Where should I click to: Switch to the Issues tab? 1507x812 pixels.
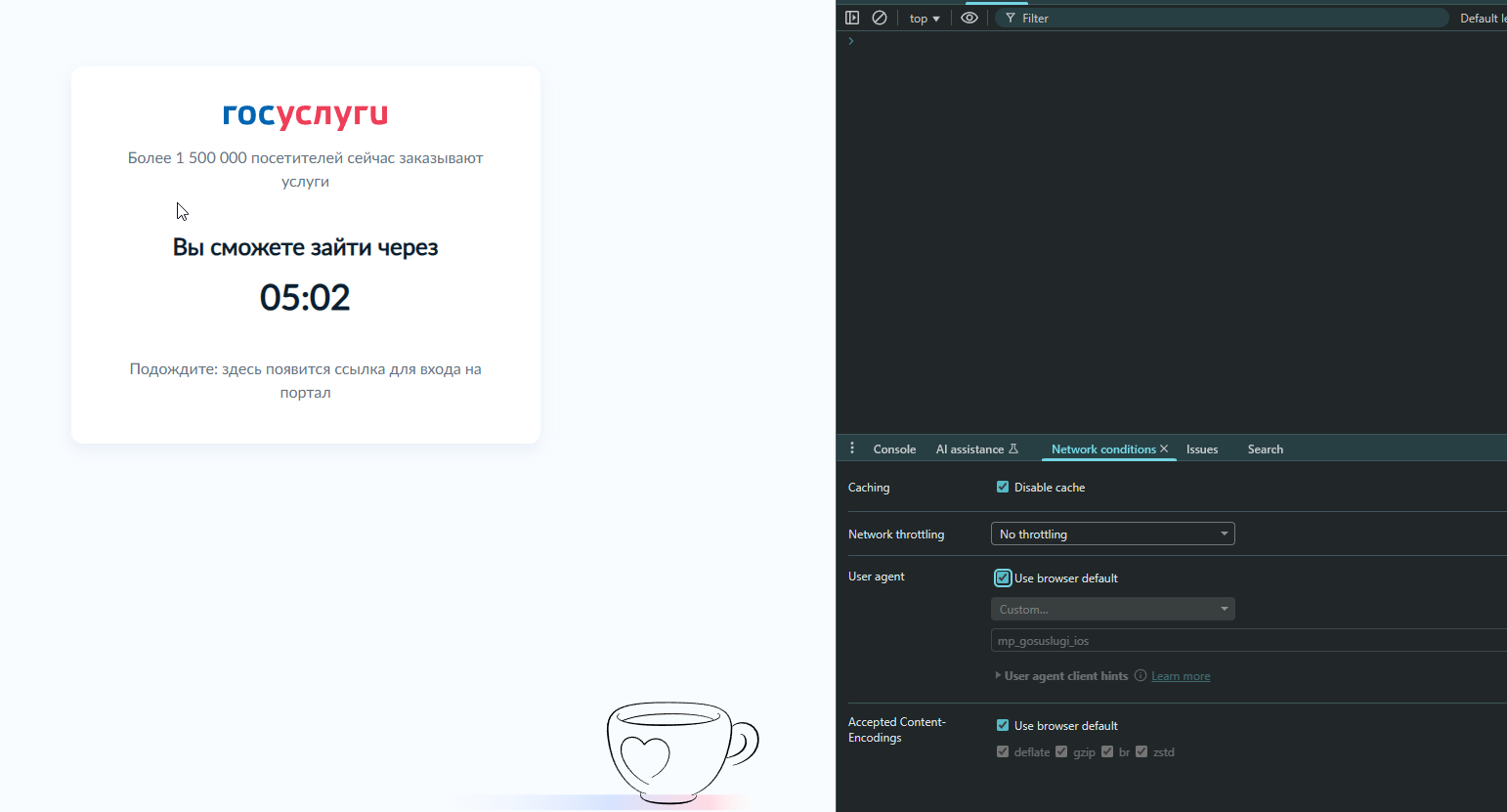(x=1202, y=449)
